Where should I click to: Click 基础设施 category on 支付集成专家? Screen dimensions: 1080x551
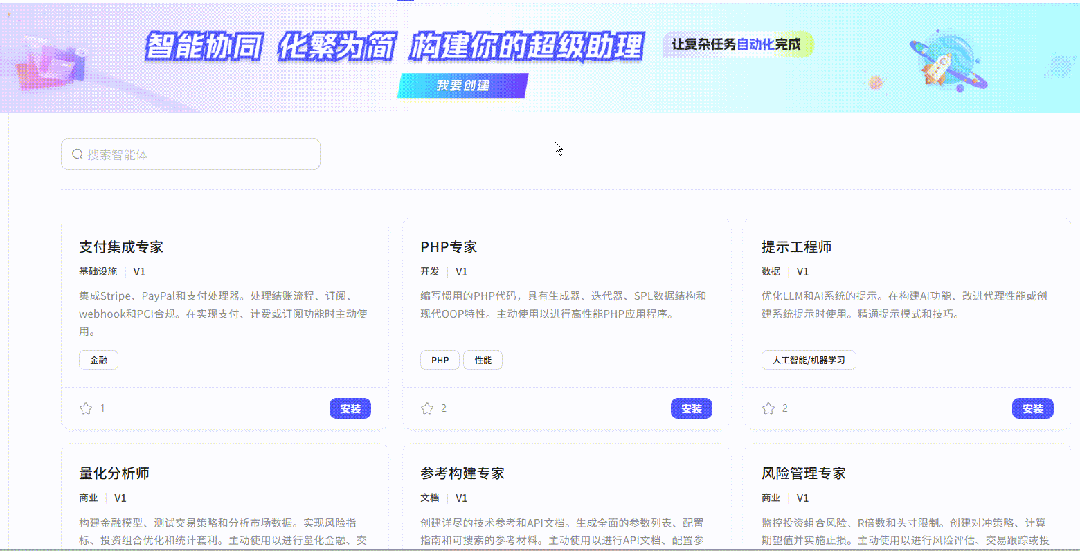pyautogui.click(x=98, y=271)
